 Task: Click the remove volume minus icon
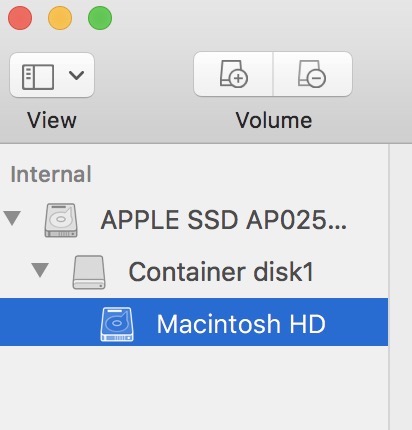pyautogui.click(x=312, y=74)
